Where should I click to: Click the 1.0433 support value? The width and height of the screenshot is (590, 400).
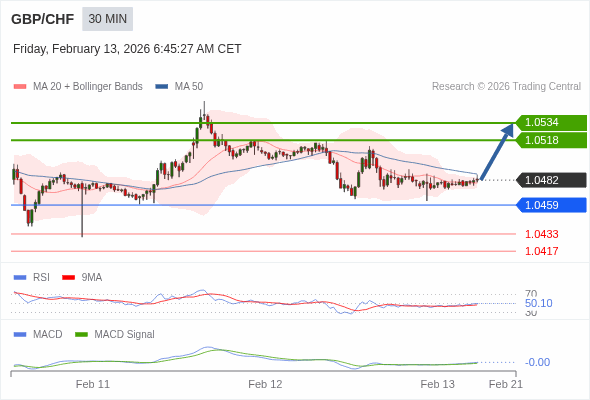541,234
